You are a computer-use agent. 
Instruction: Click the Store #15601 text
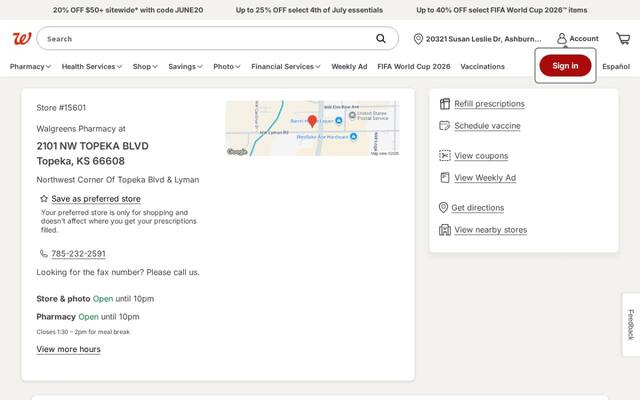click(61, 108)
